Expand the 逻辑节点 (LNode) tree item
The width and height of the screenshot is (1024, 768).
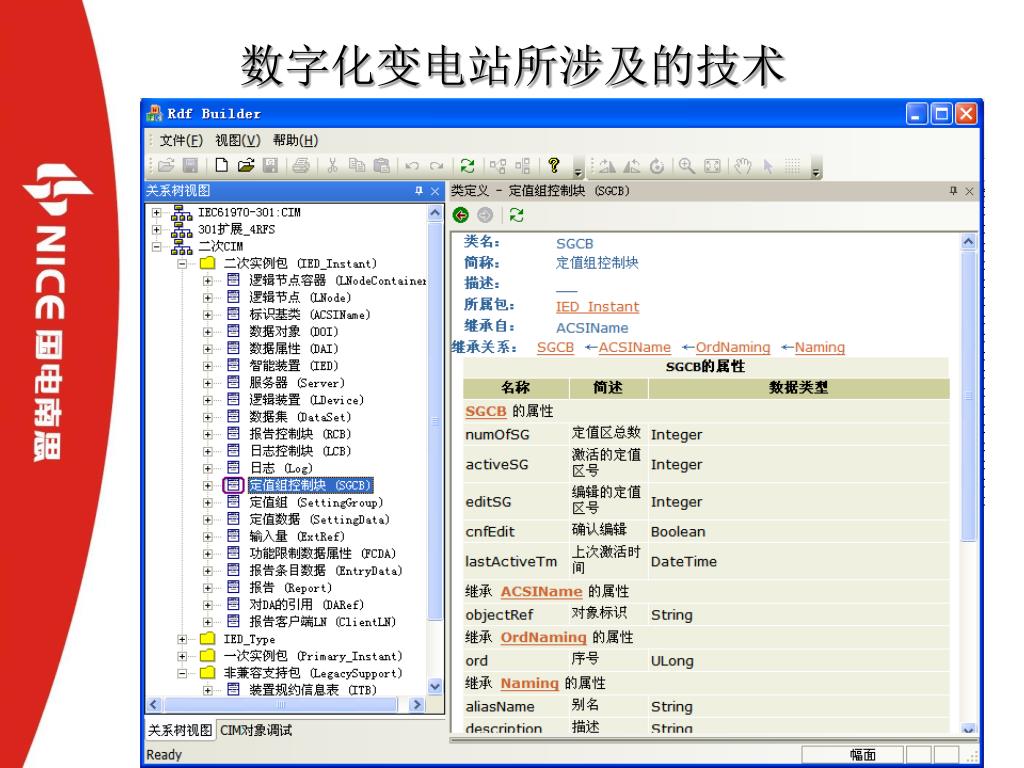208,298
